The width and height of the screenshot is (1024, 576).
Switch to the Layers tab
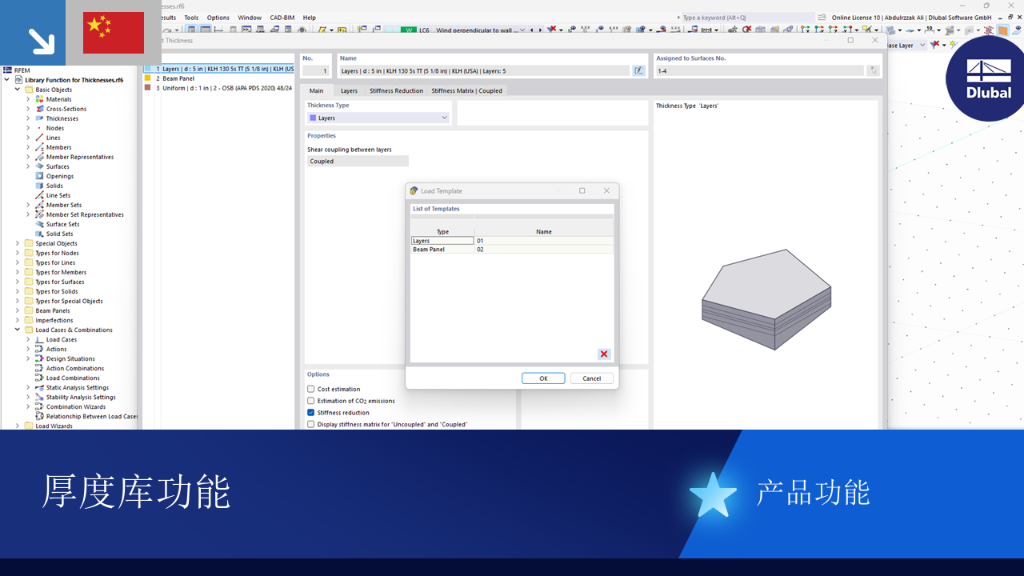(349, 91)
